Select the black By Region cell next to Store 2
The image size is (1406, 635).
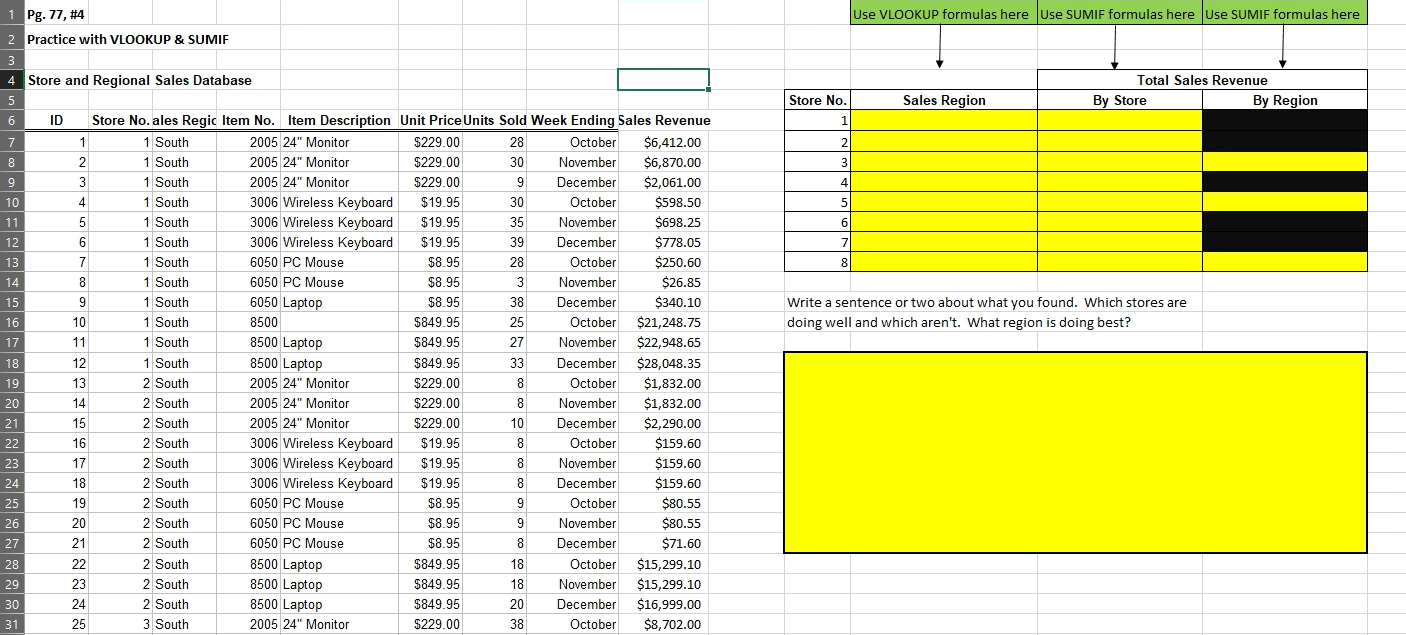pos(1284,141)
